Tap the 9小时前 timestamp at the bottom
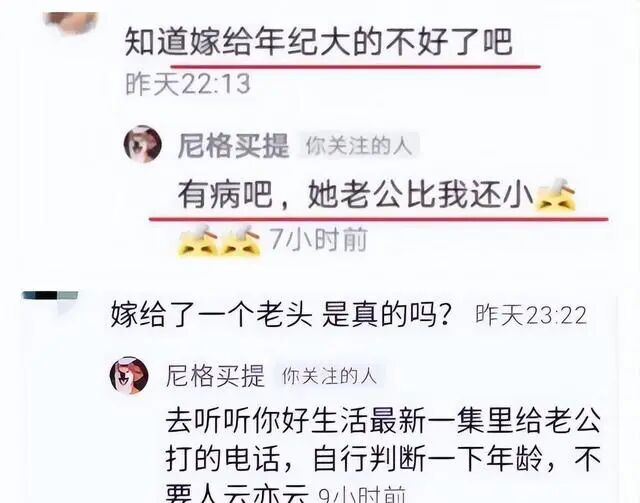640x503 pixels. (x=362, y=495)
